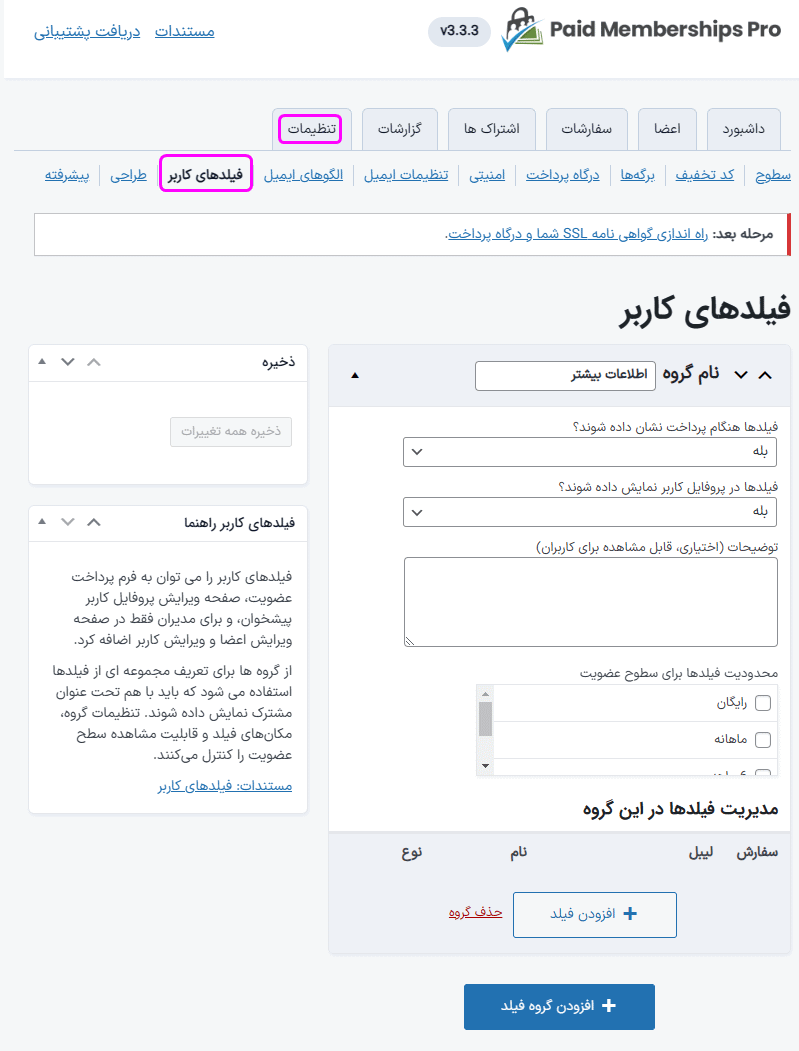799x1051 pixels.
Task: Open dropdown for فیلدها هنگام پرداخت نشان داده شوند
Action: [590, 452]
